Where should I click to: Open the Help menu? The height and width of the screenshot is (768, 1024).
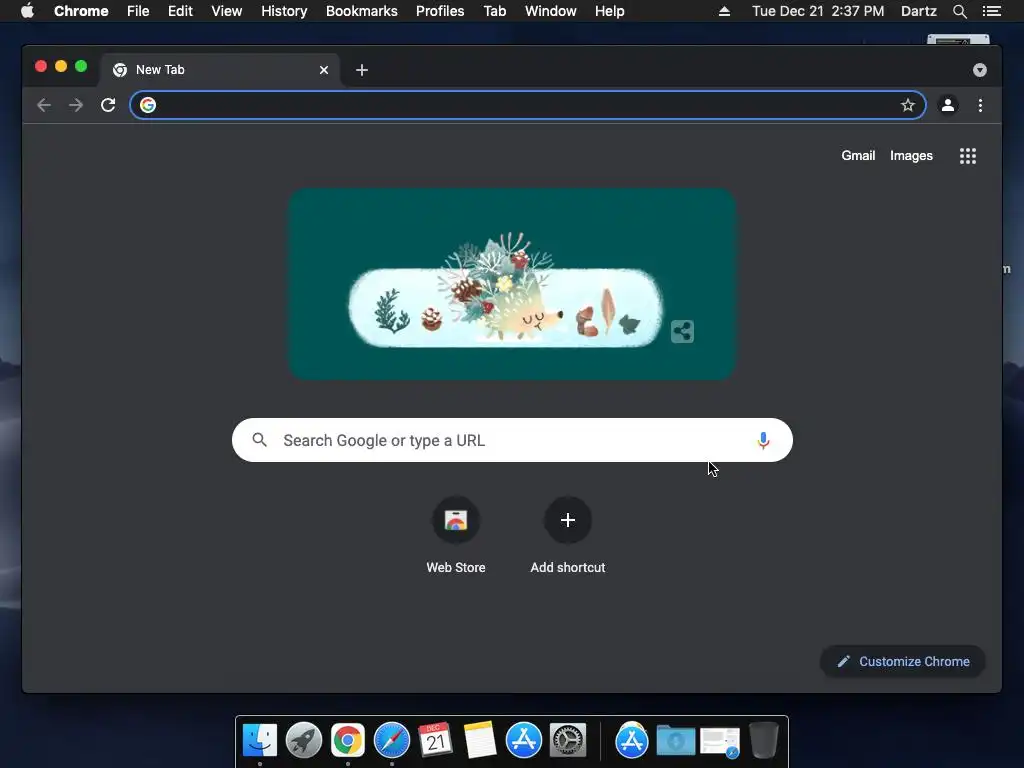pyautogui.click(x=609, y=11)
